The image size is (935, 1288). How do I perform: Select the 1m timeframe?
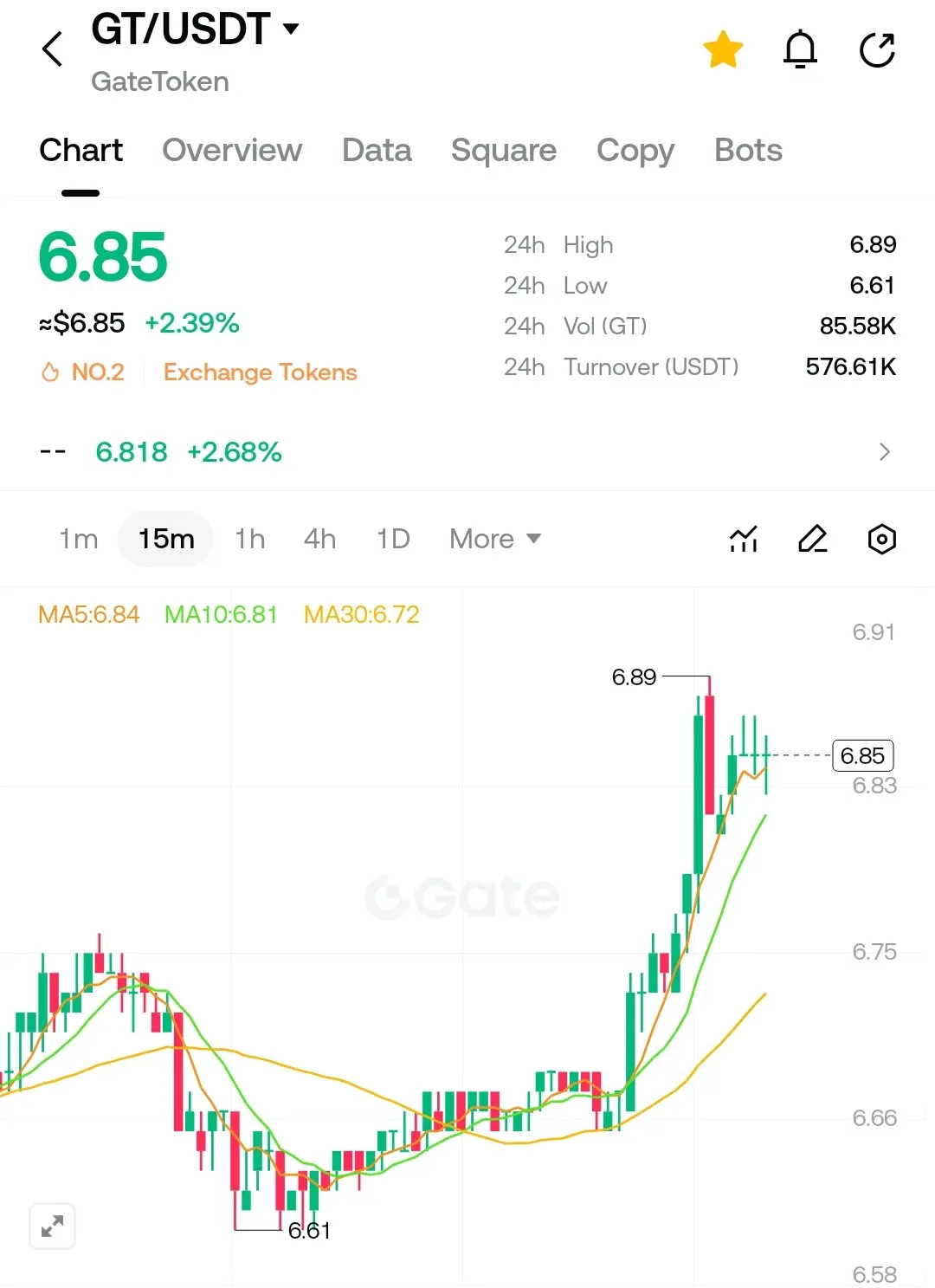(x=78, y=539)
